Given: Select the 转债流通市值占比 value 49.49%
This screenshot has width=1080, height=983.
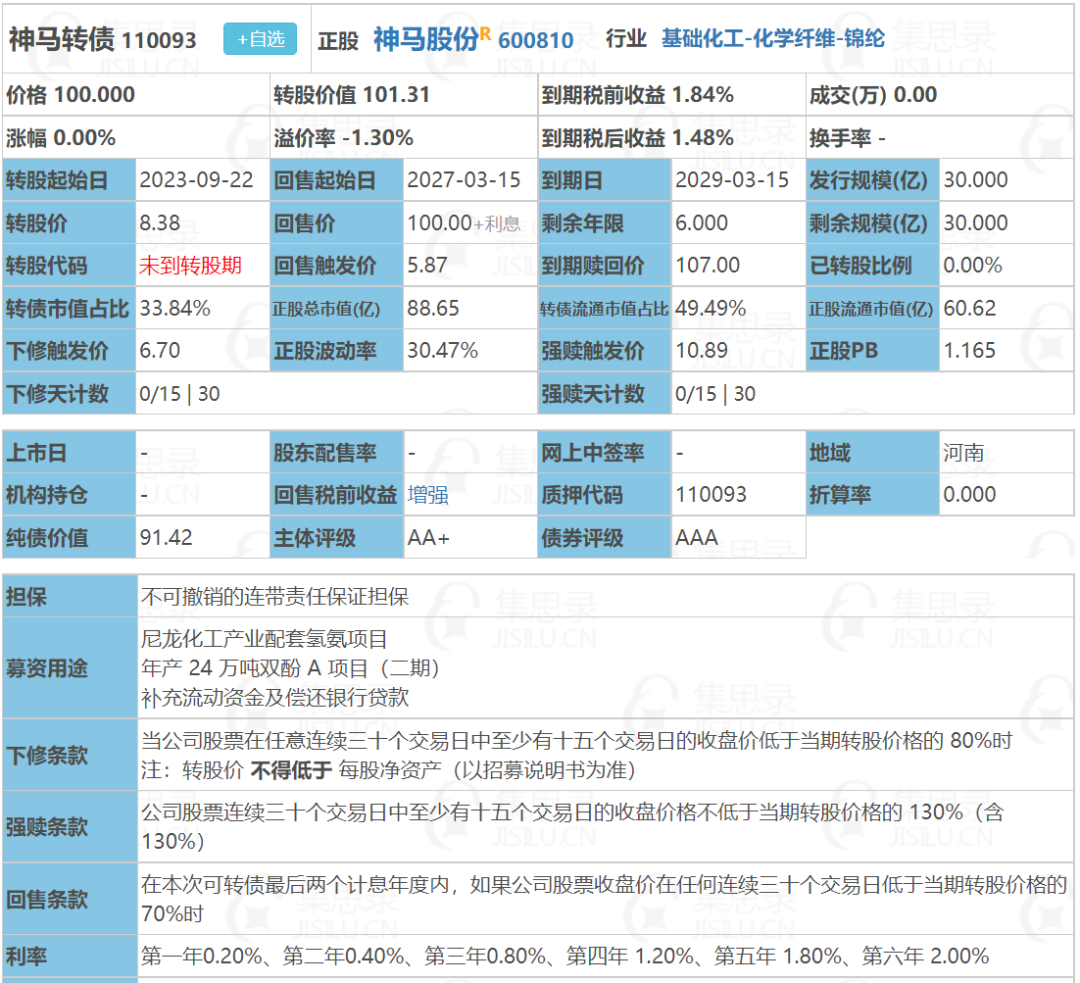Looking at the screenshot, I should tap(710, 308).
